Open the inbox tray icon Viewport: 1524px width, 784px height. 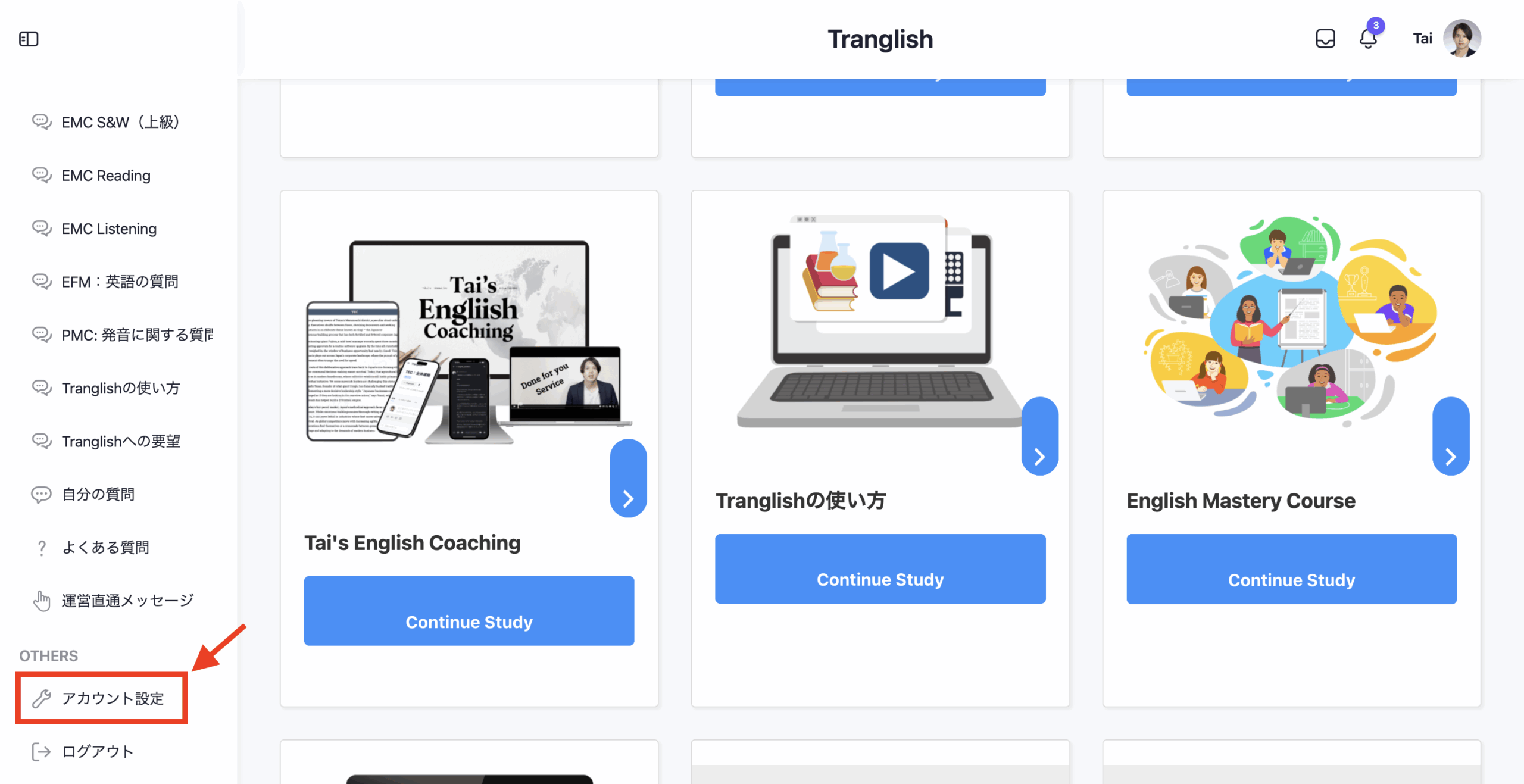tap(1325, 39)
